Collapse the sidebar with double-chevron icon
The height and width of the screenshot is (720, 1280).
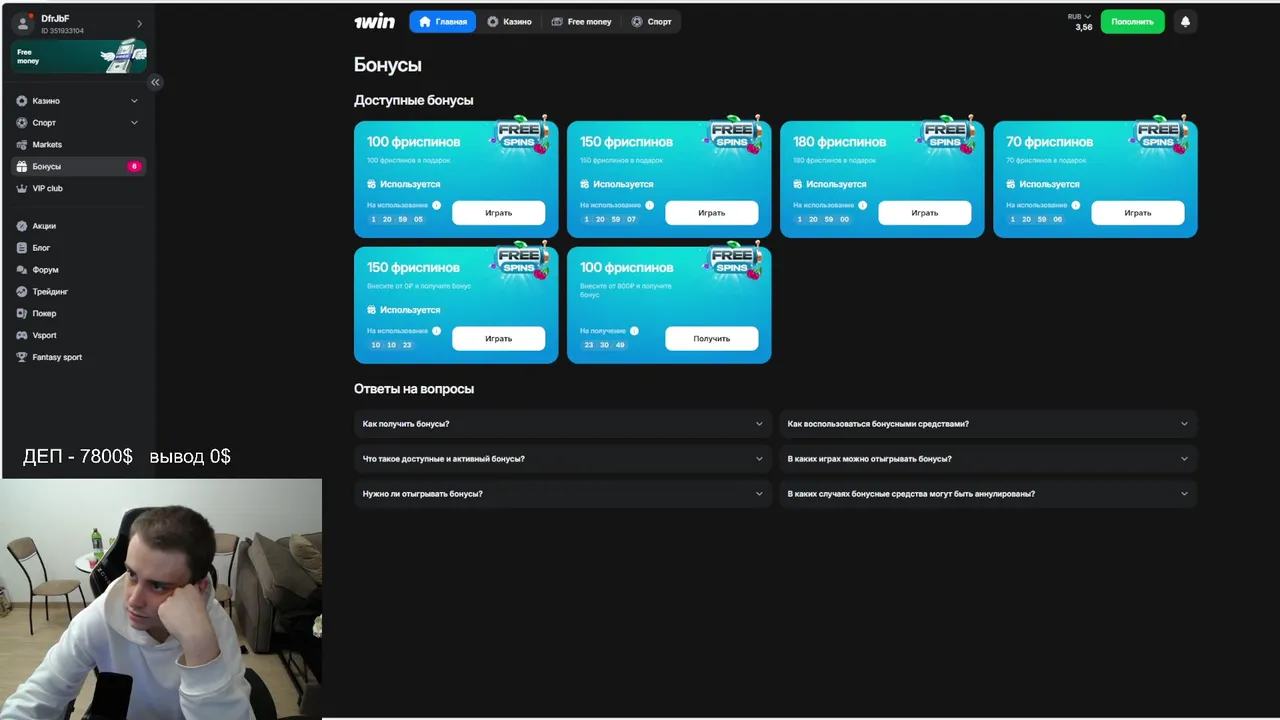point(155,82)
